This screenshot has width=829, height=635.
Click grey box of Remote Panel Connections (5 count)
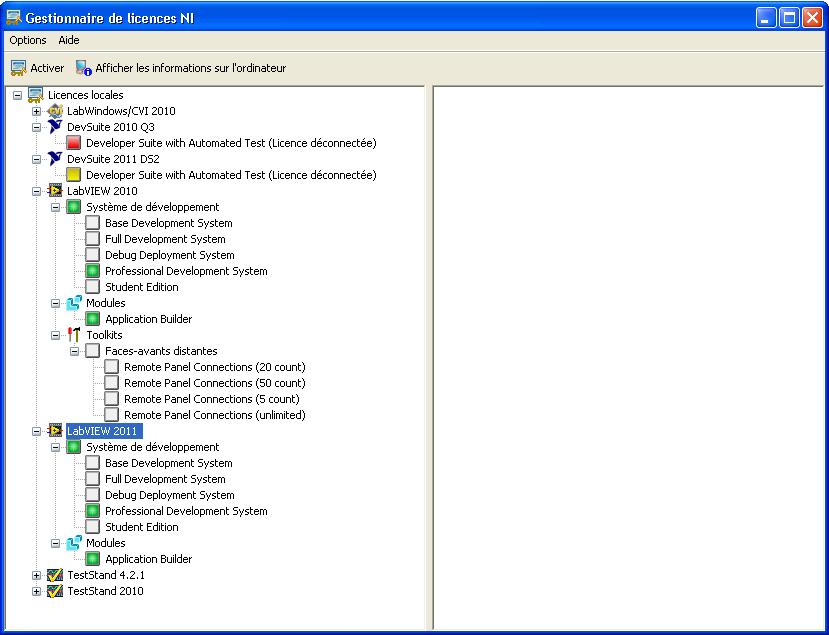click(112, 399)
